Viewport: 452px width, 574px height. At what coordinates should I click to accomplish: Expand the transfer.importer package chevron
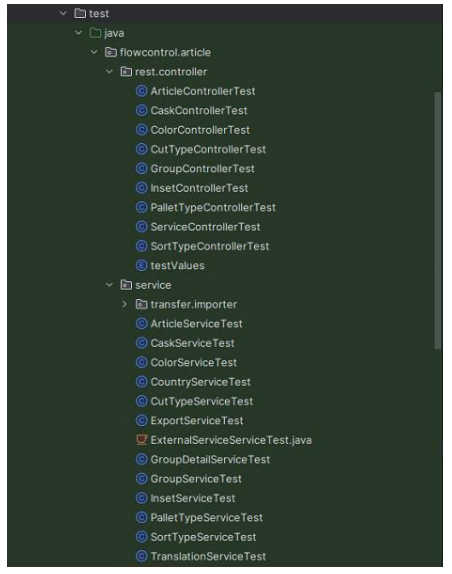124,304
